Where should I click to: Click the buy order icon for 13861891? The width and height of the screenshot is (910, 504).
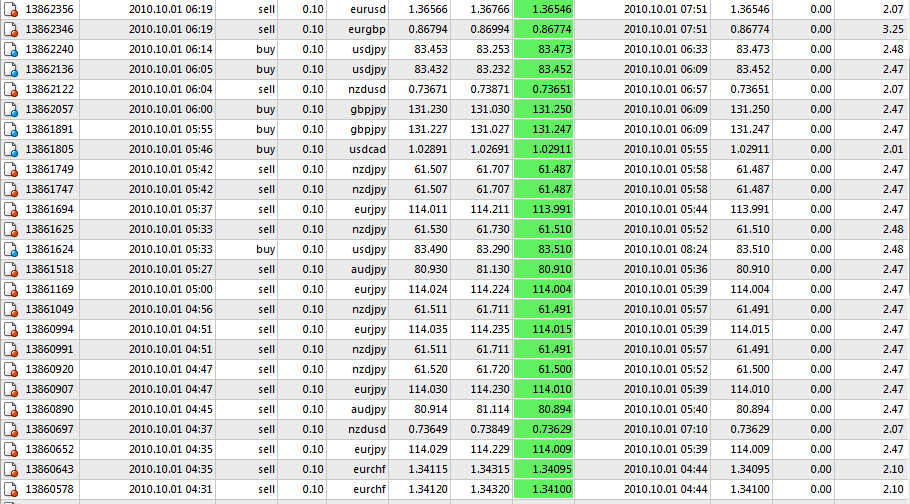[x=10, y=129]
